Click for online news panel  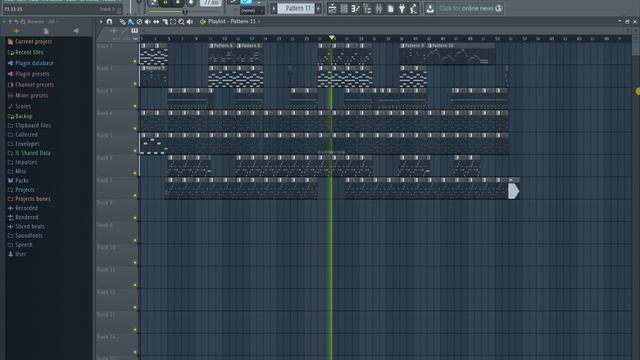tap(470, 8)
